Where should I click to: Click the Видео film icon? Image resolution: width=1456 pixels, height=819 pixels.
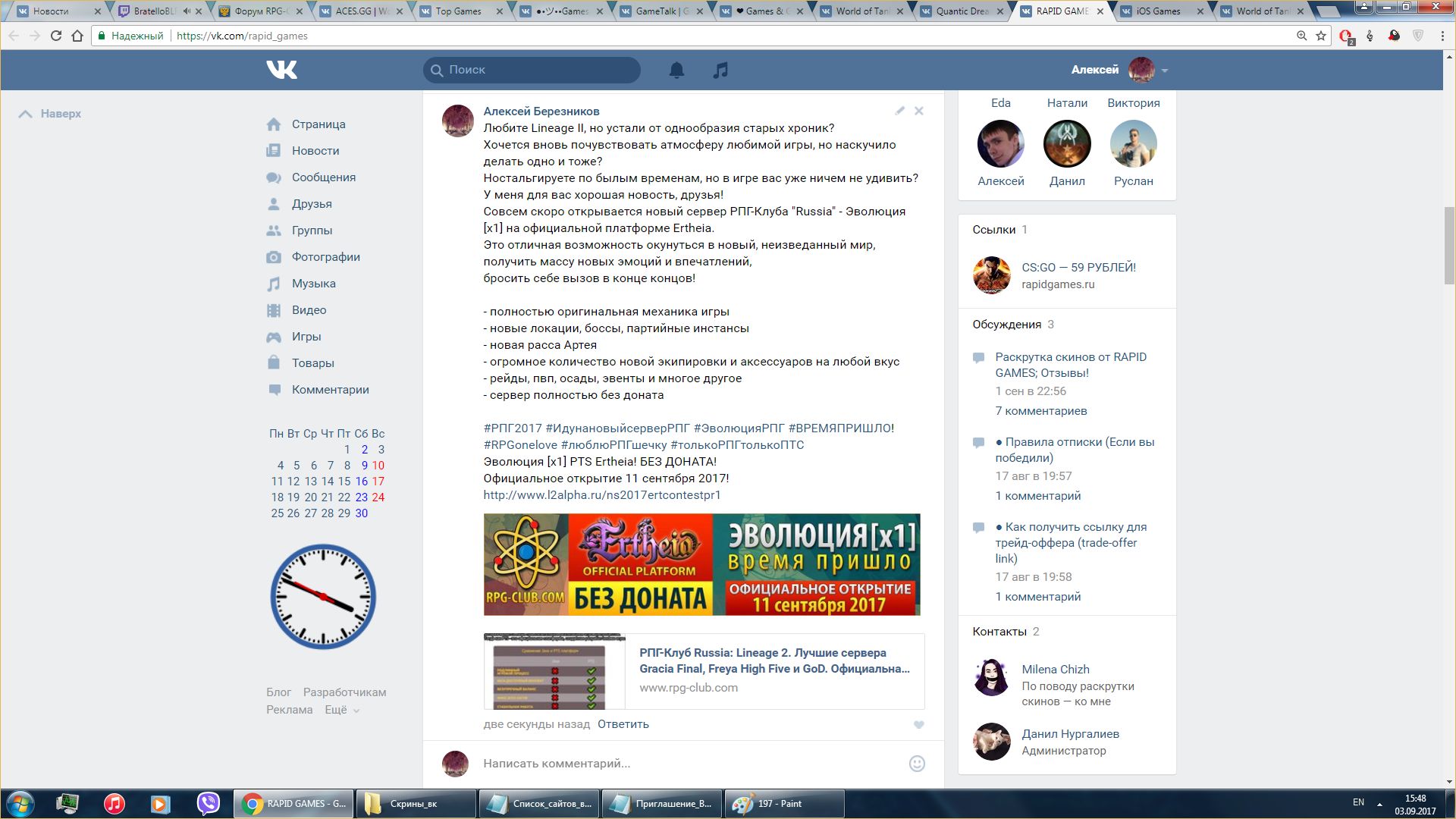tap(274, 310)
